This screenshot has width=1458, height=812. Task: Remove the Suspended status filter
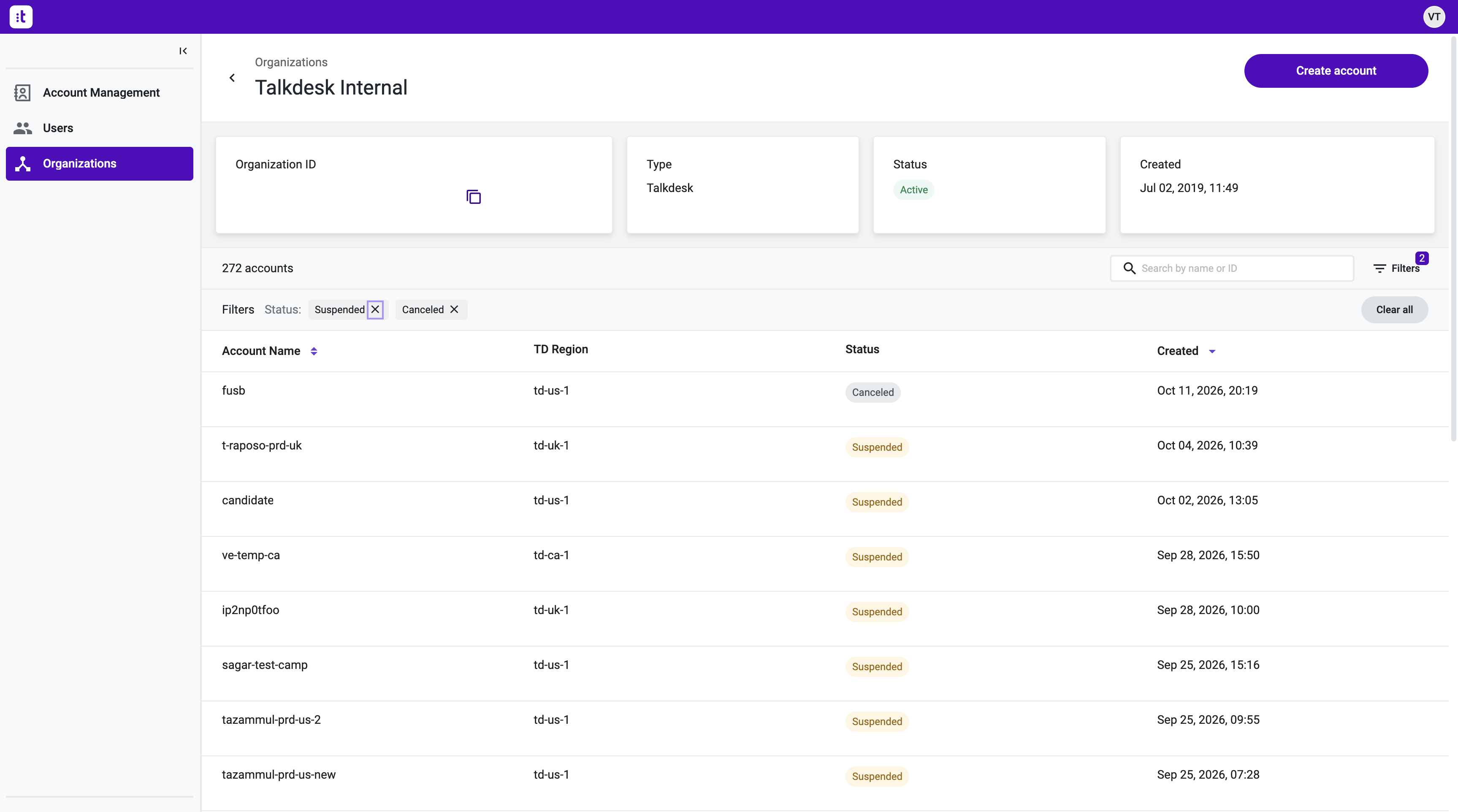tap(375, 309)
